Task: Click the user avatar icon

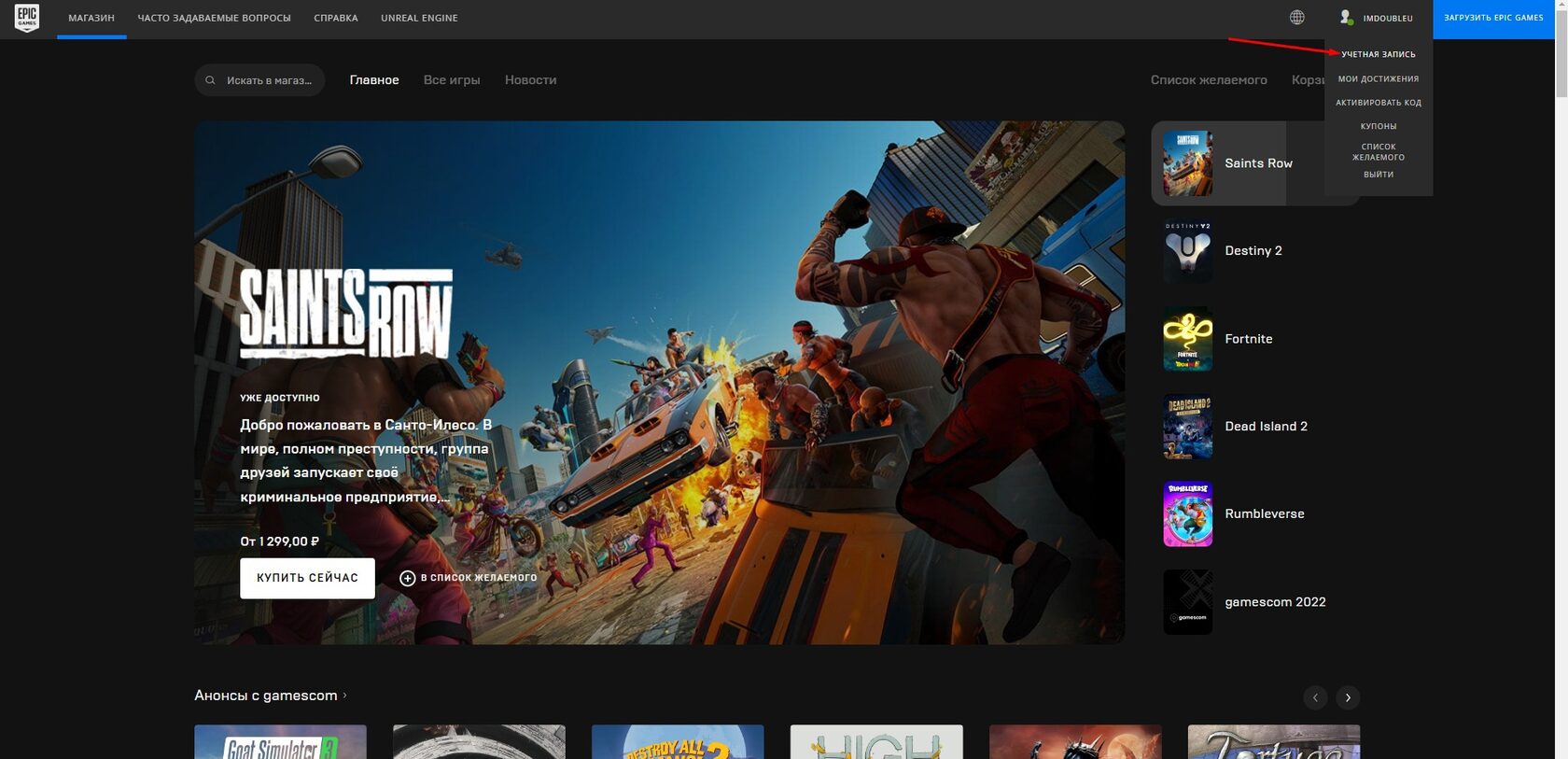Action: click(1346, 18)
